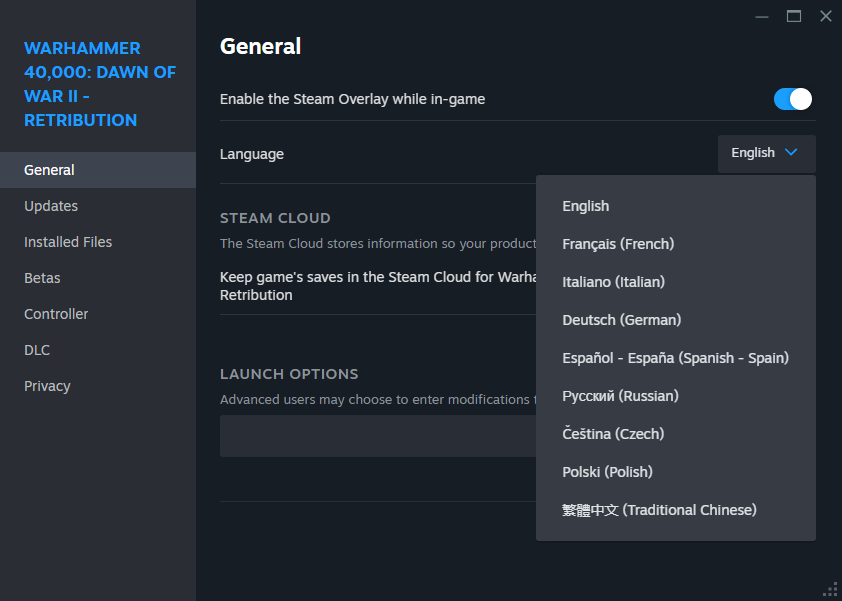Select English from the language list
The width and height of the screenshot is (842, 601).
(586, 206)
